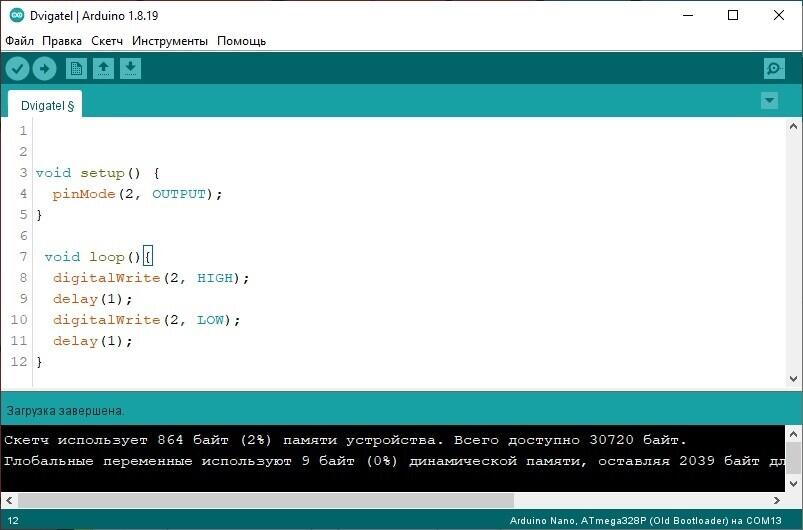
Task: Open a sketch with the up-arrow icon
Action: click(x=103, y=68)
